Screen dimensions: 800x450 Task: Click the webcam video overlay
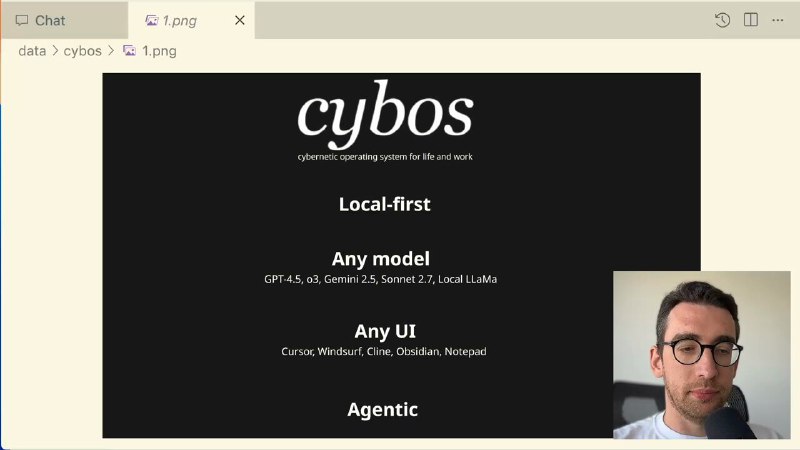point(702,355)
